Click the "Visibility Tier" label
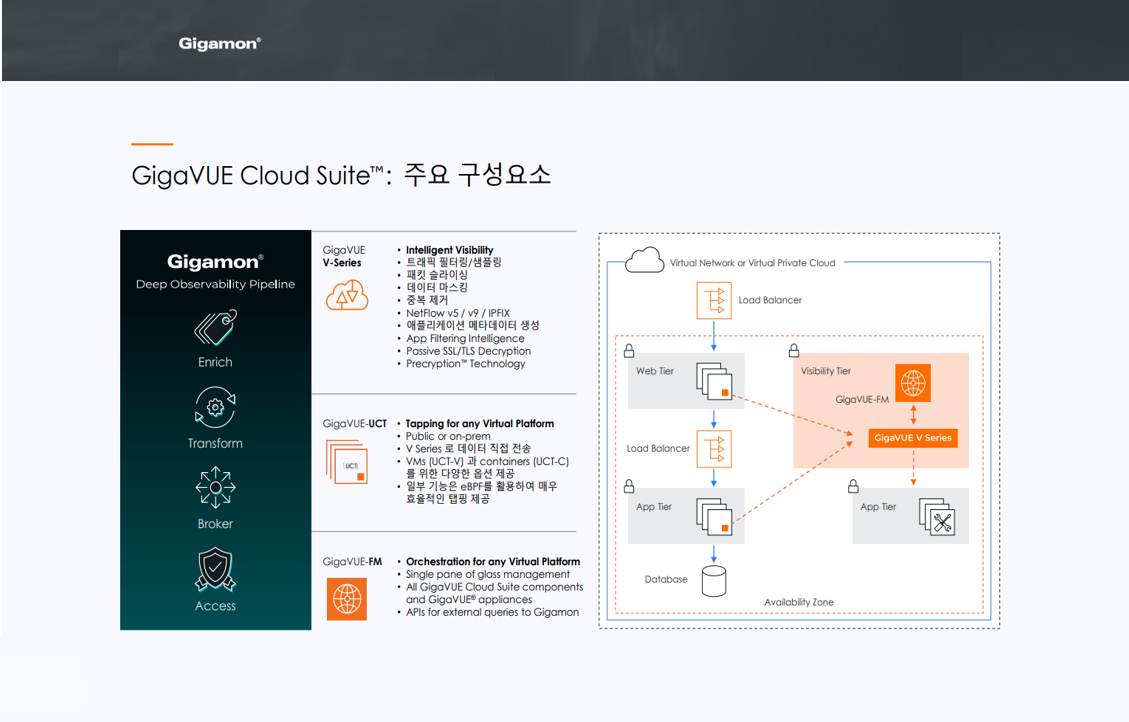 (825, 371)
